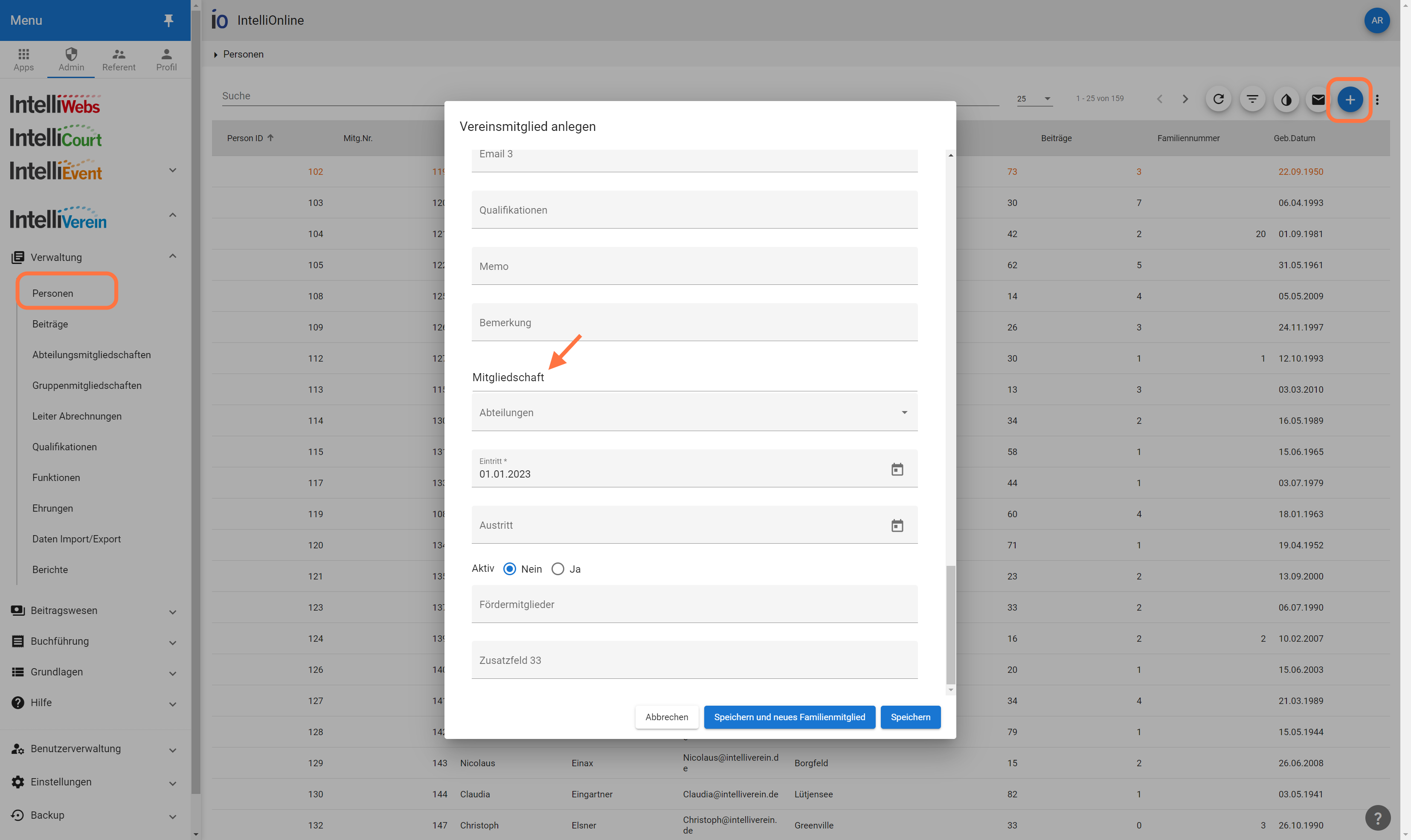The width and height of the screenshot is (1411, 840).
Task: Switch to the Referent tab
Action: (x=119, y=59)
